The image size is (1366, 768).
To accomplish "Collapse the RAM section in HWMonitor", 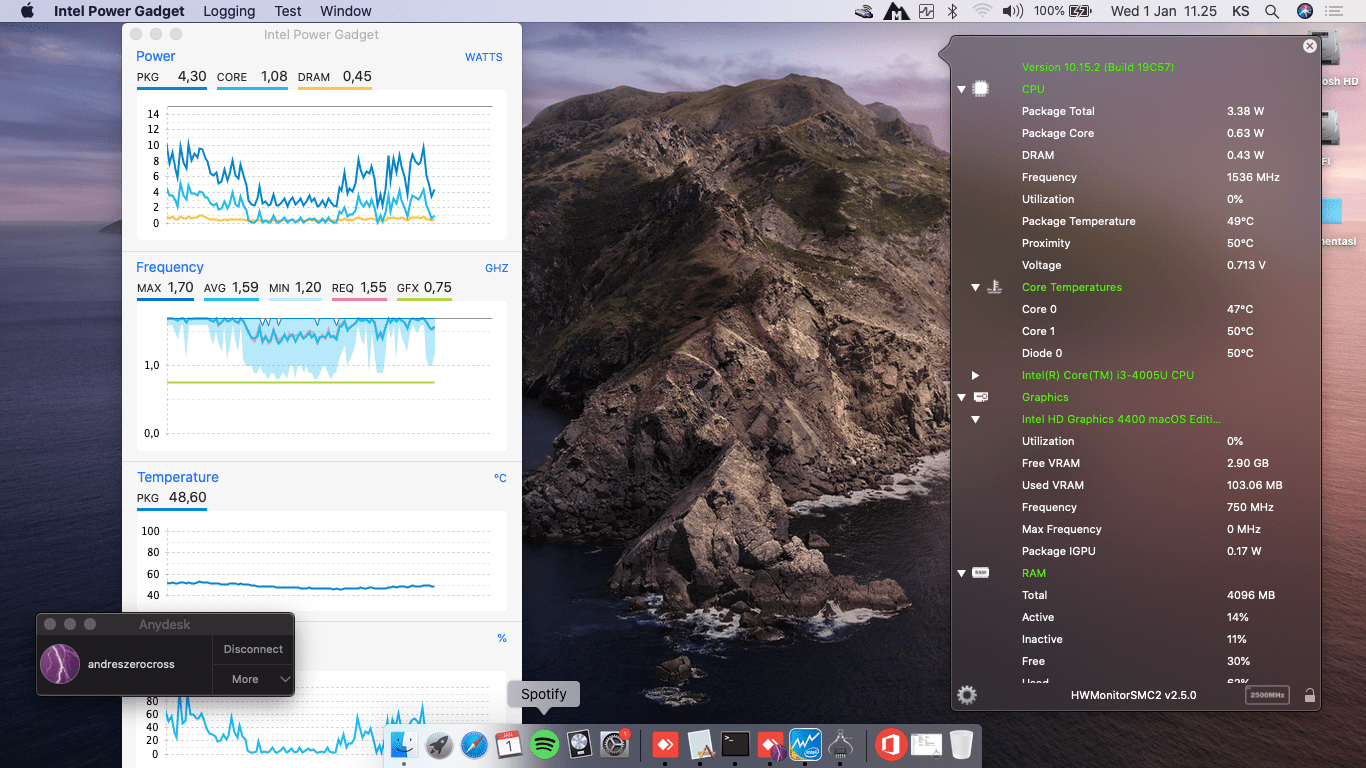I will pos(961,573).
